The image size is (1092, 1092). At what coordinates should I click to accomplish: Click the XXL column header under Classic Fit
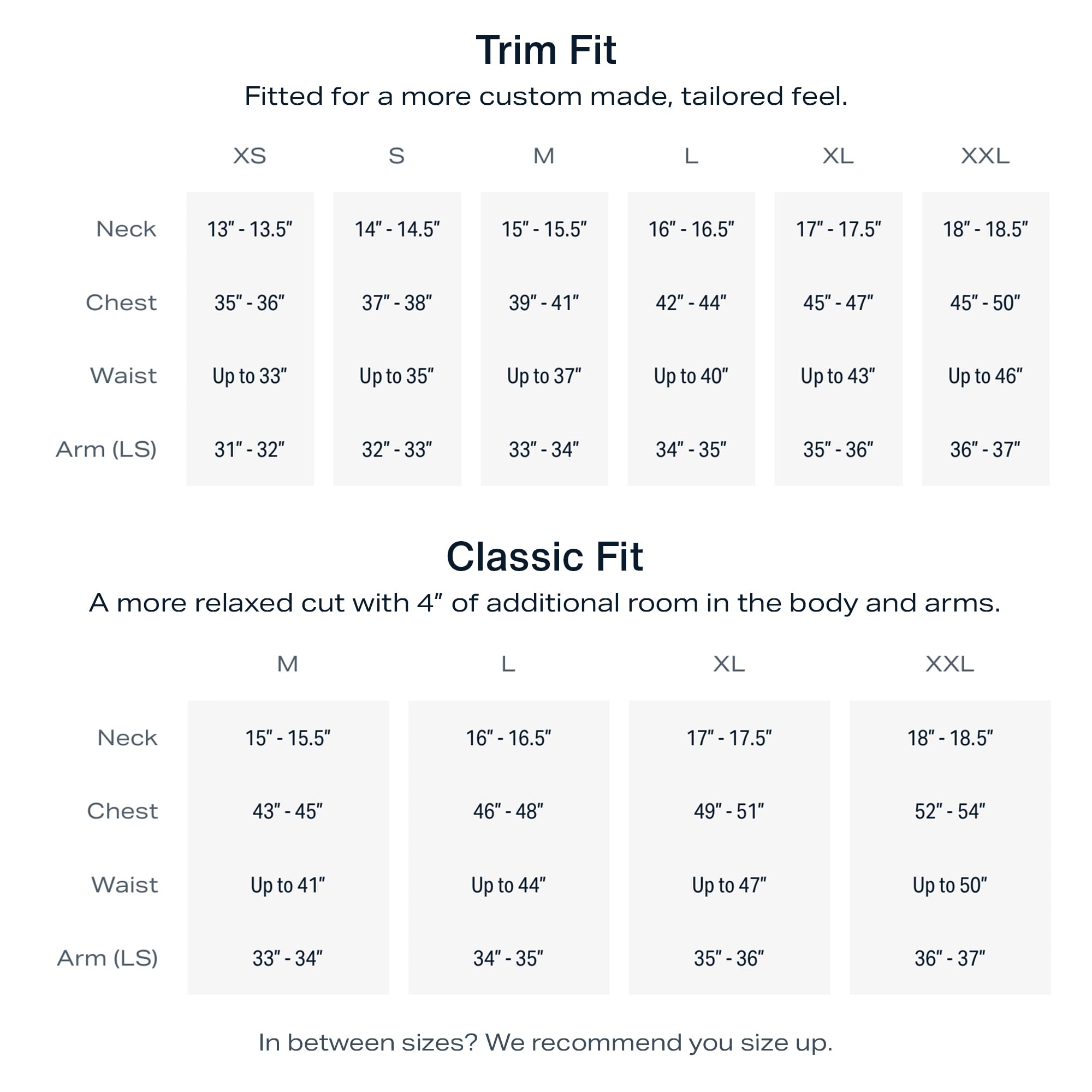coord(949,664)
